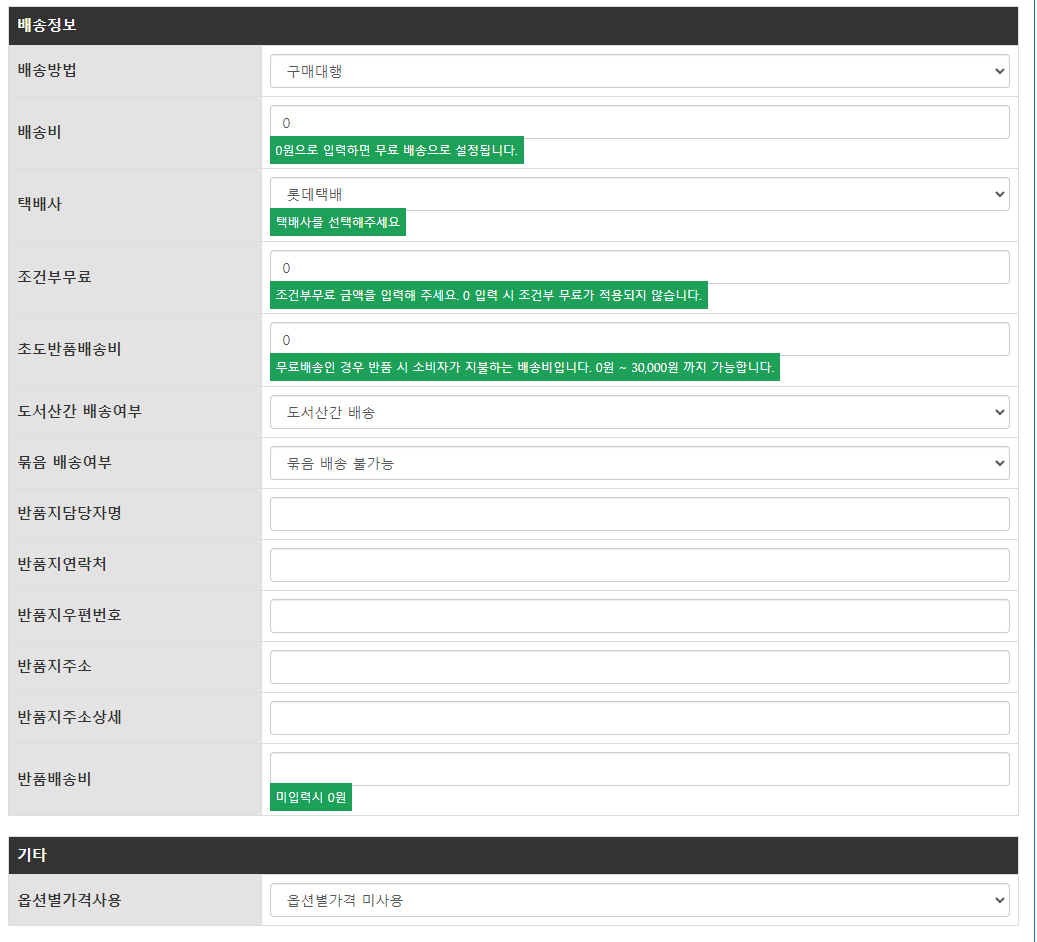Click the '택배사를 선택해주세요' hint label
This screenshot has width=1037, height=942.
(x=337, y=223)
